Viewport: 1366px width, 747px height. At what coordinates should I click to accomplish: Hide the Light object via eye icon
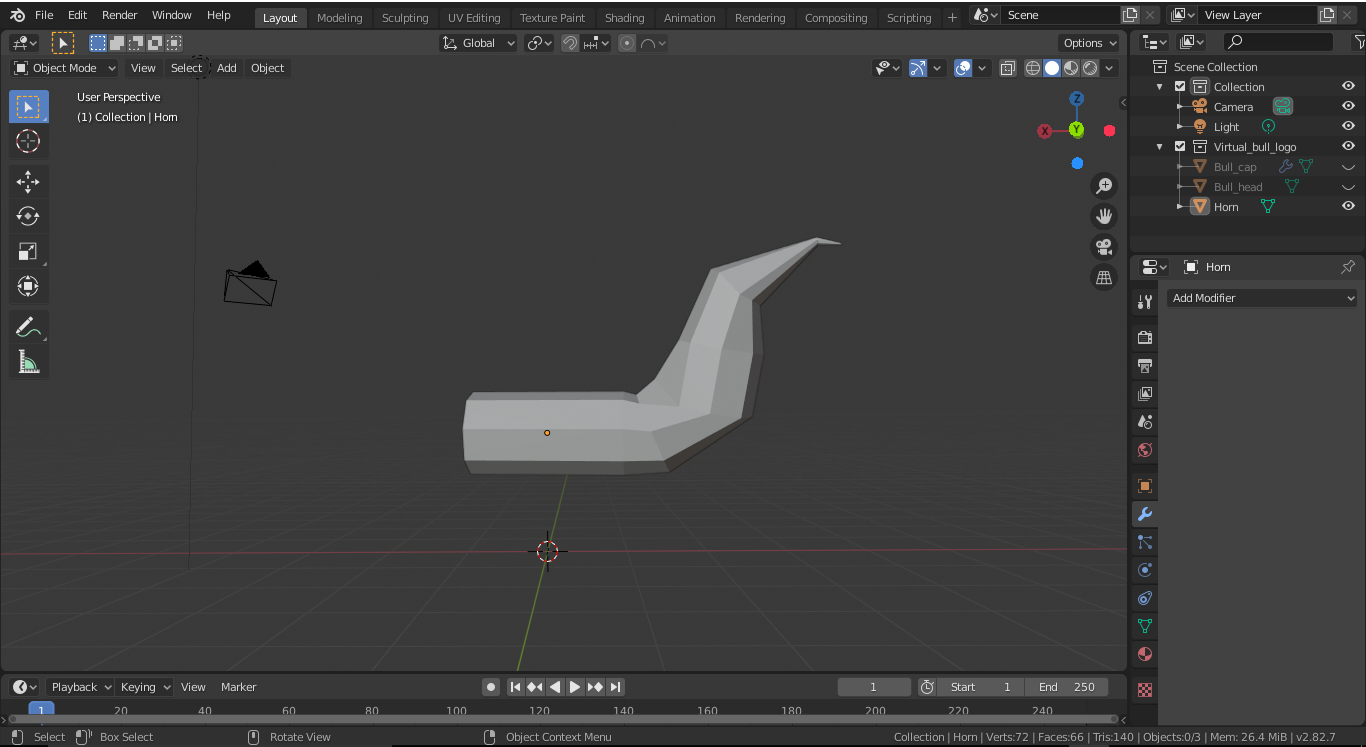1348,127
